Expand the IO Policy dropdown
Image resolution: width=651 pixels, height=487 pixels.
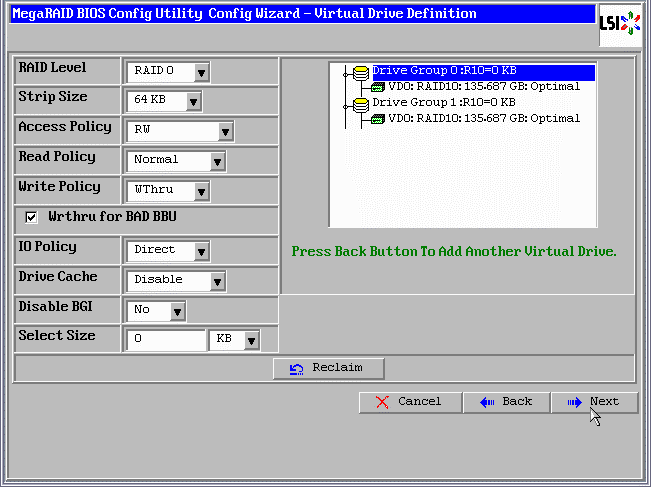[x=201, y=251]
